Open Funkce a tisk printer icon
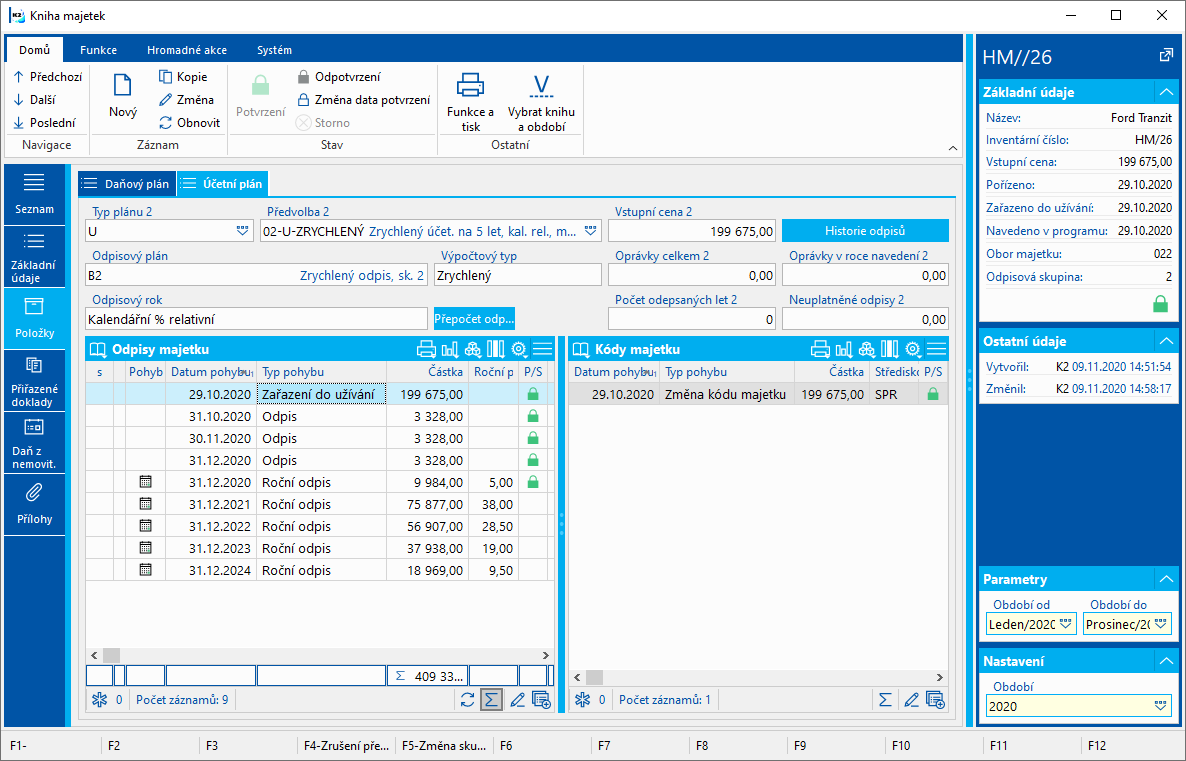This screenshot has height=761, width=1186. coord(470,86)
